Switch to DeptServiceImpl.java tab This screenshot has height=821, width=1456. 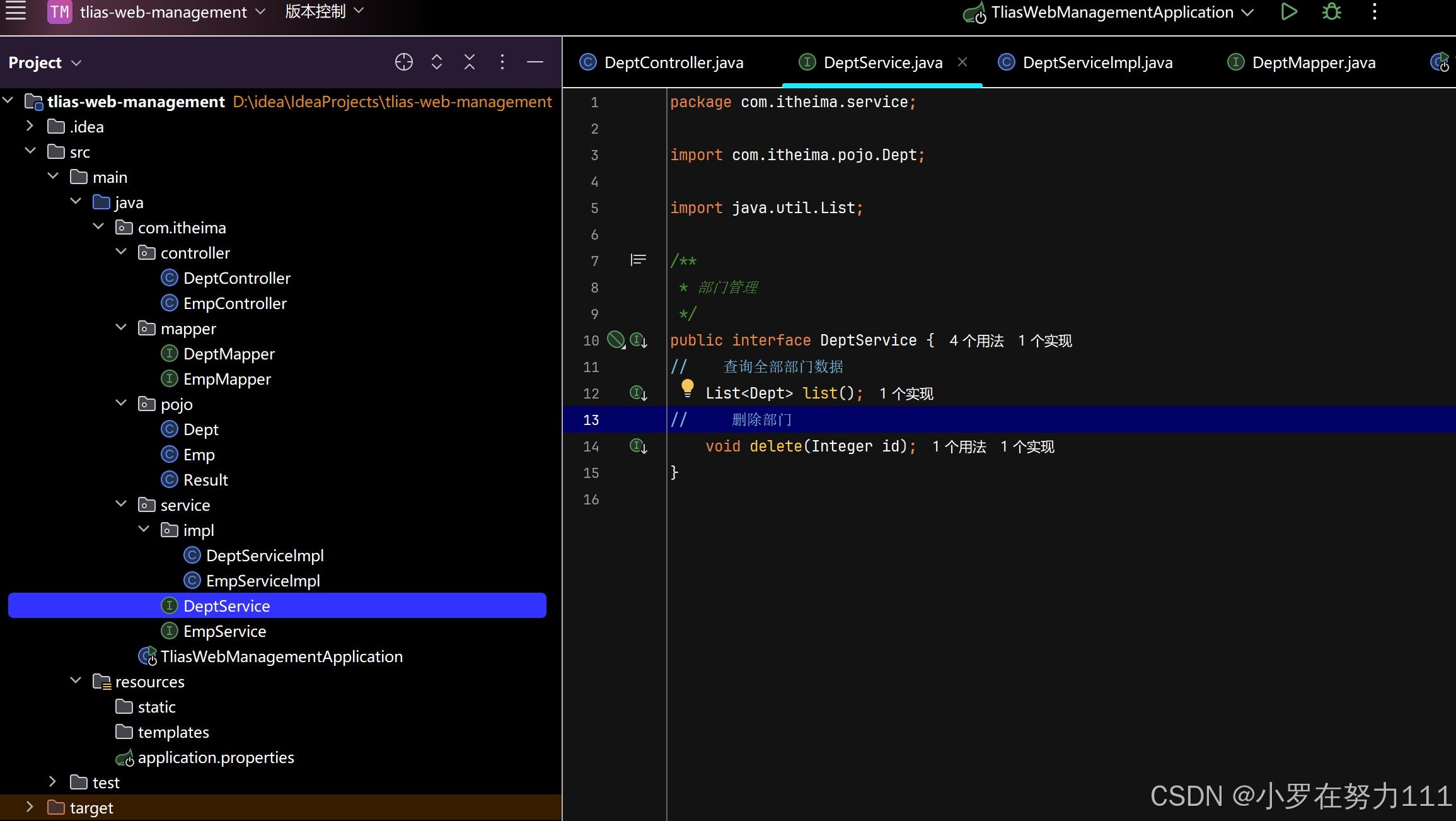(x=1097, y=62)
